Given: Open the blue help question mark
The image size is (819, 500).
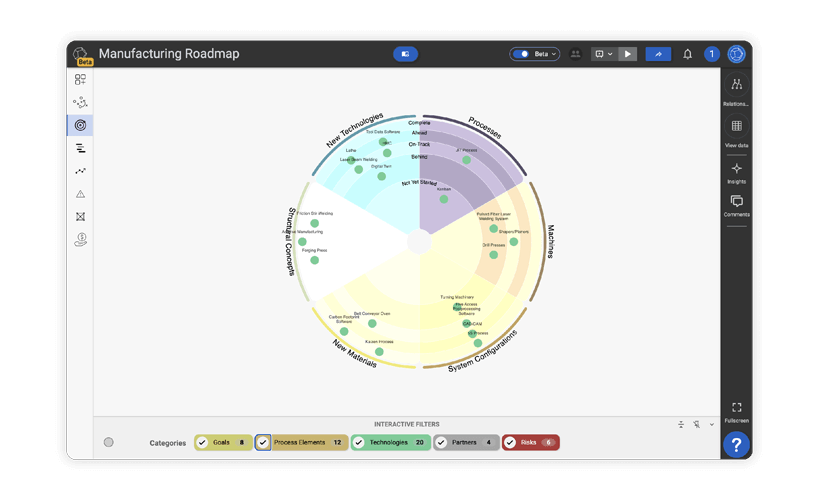Looking at the screenshot, I should pyautogui.click(x=736, y=445).
